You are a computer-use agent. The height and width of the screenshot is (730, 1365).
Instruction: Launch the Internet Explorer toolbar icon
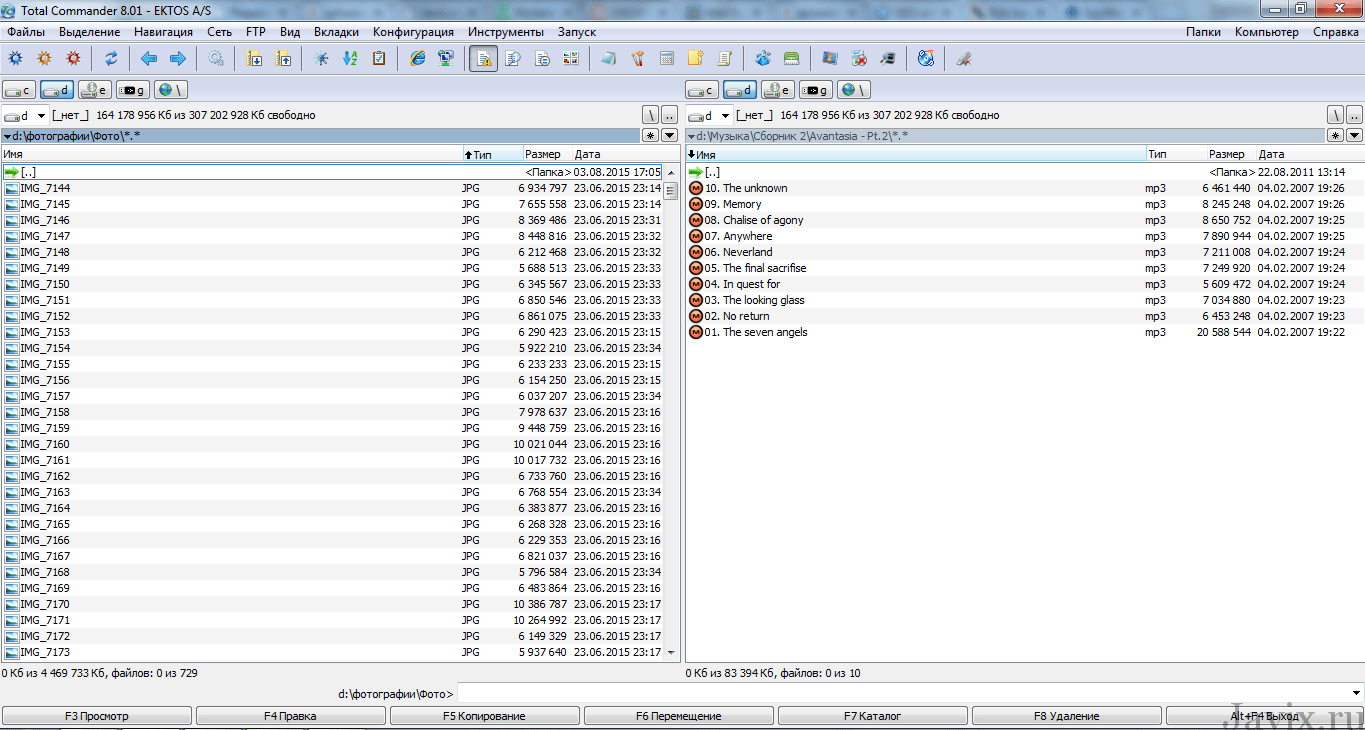point(418,58)
